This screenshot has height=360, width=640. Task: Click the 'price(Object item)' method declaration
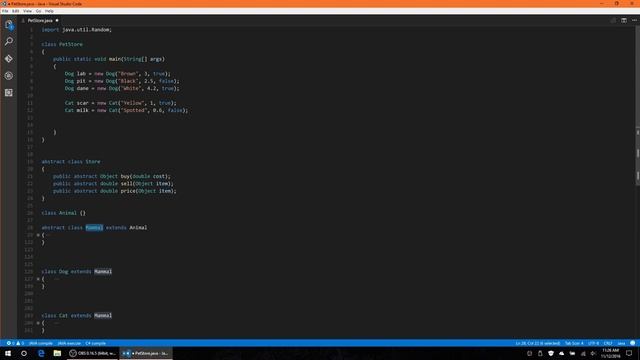115,191
